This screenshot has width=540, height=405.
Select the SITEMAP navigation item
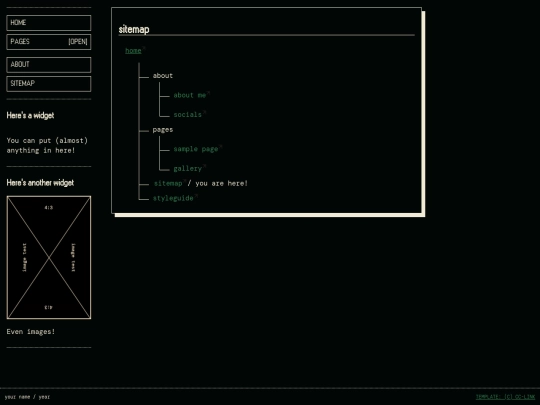pos(49,84)
